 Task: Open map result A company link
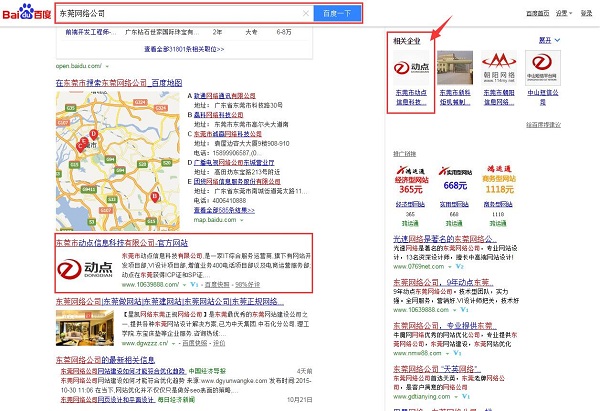[x=225, y=96]
